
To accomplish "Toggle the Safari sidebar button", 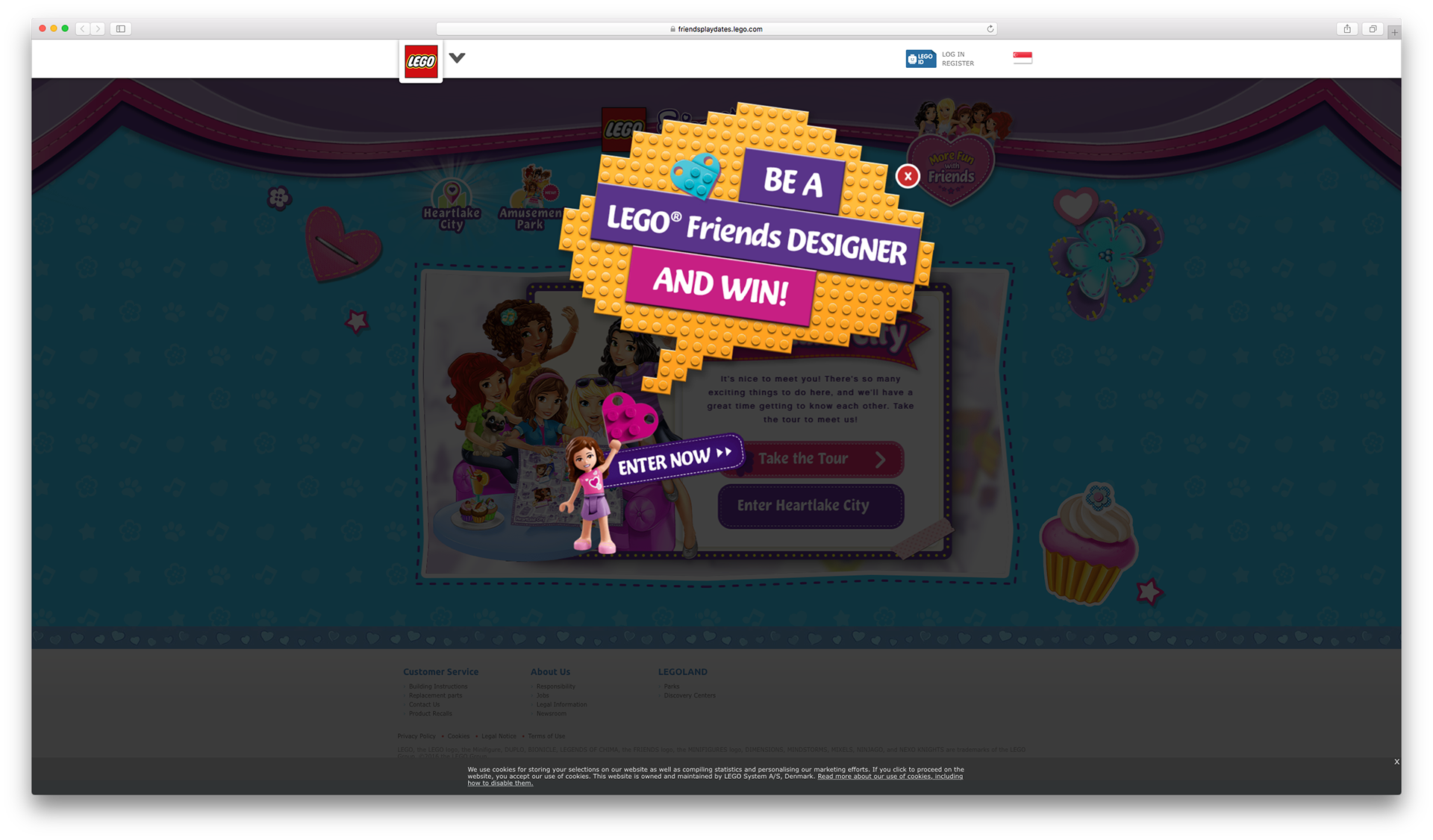I will [x=121, y=28].
